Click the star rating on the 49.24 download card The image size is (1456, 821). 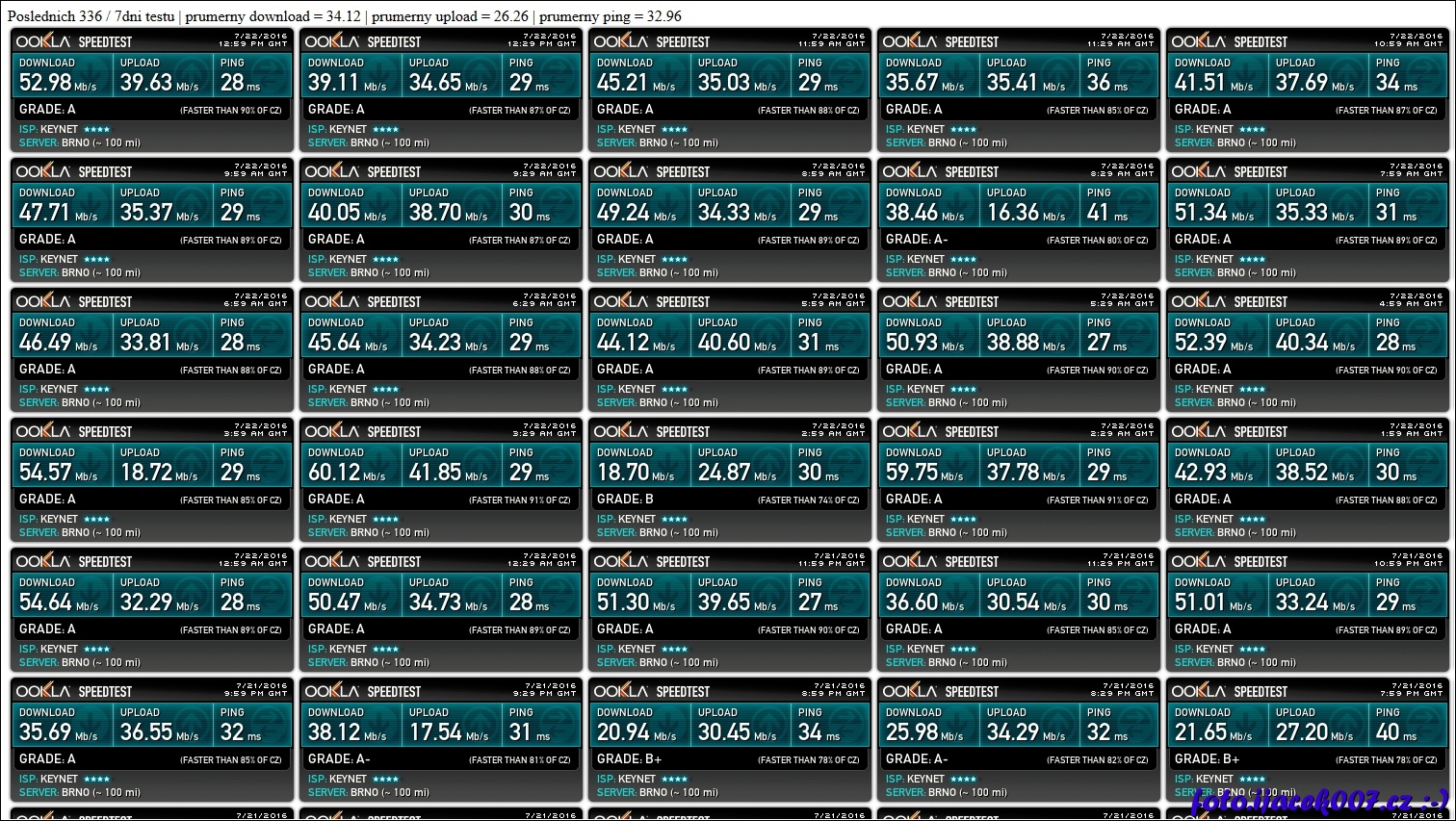674,259
